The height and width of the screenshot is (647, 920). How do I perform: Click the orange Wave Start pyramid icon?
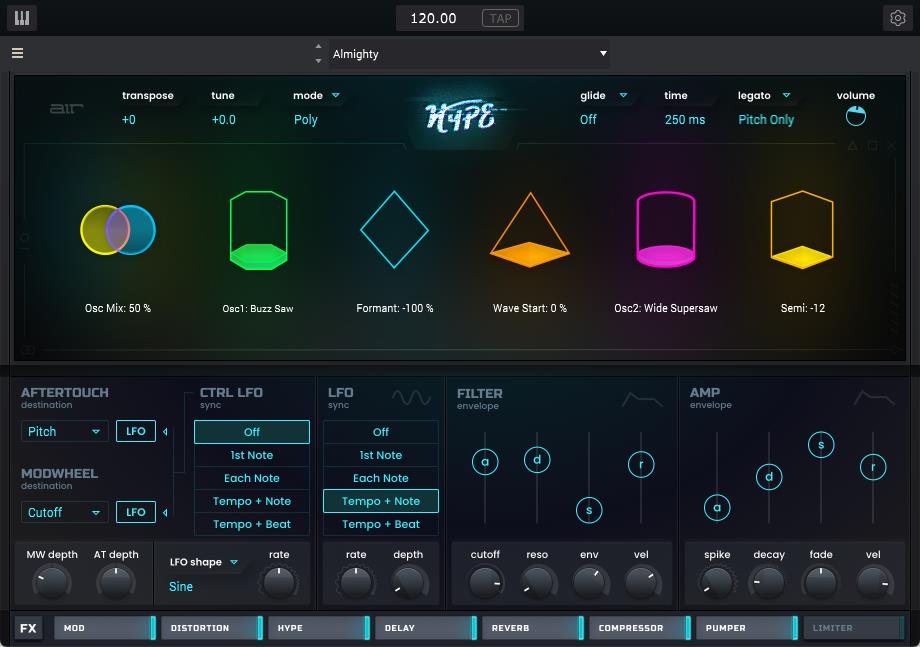(x=530, y=231)
